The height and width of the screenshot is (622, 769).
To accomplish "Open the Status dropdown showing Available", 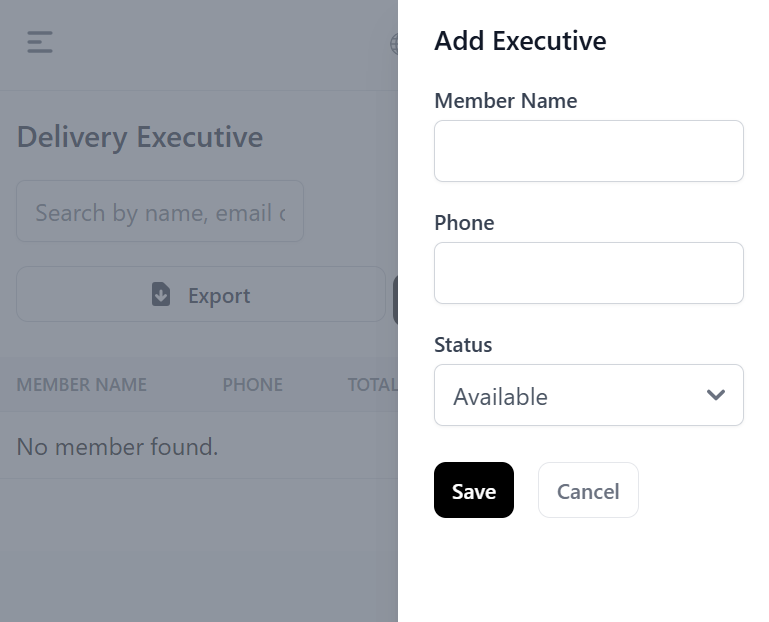I will (588, 395).
